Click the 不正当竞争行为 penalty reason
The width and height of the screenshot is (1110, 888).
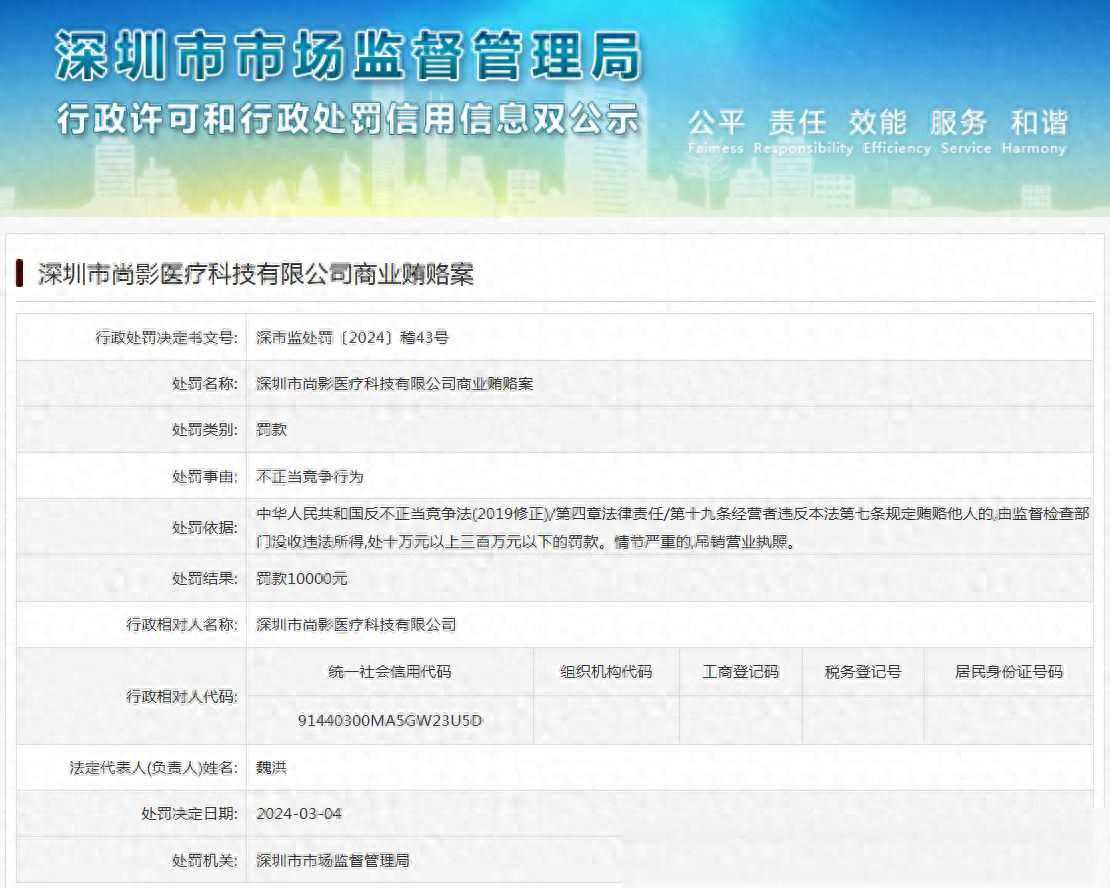(x=310, y=476)
